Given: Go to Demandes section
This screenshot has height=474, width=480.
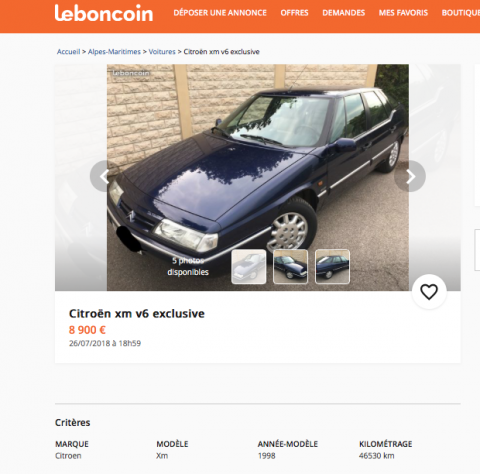Looking at the screenshot, I should [344, 13].
